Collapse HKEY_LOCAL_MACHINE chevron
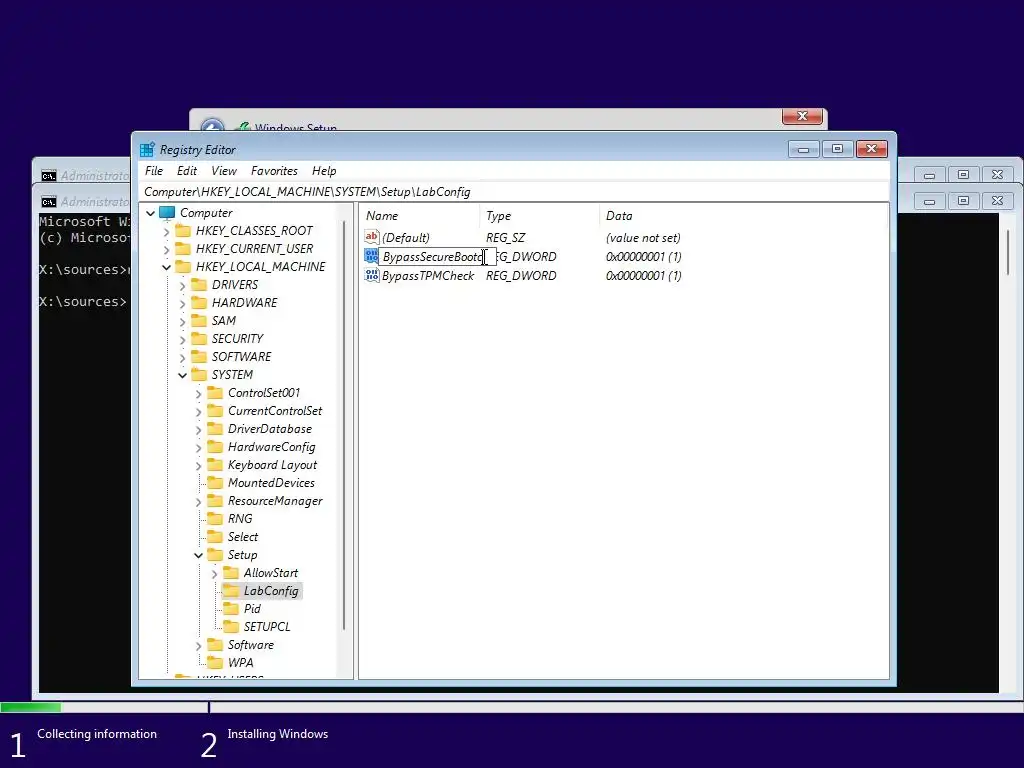Screen dimensions: 1024x768 [167, 267]
